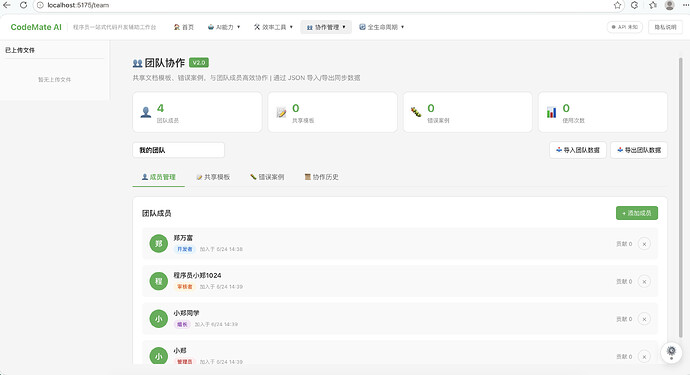The image size is (690, 375).
Task: Go to the 首页 home menu item
Action: point(184,27)
